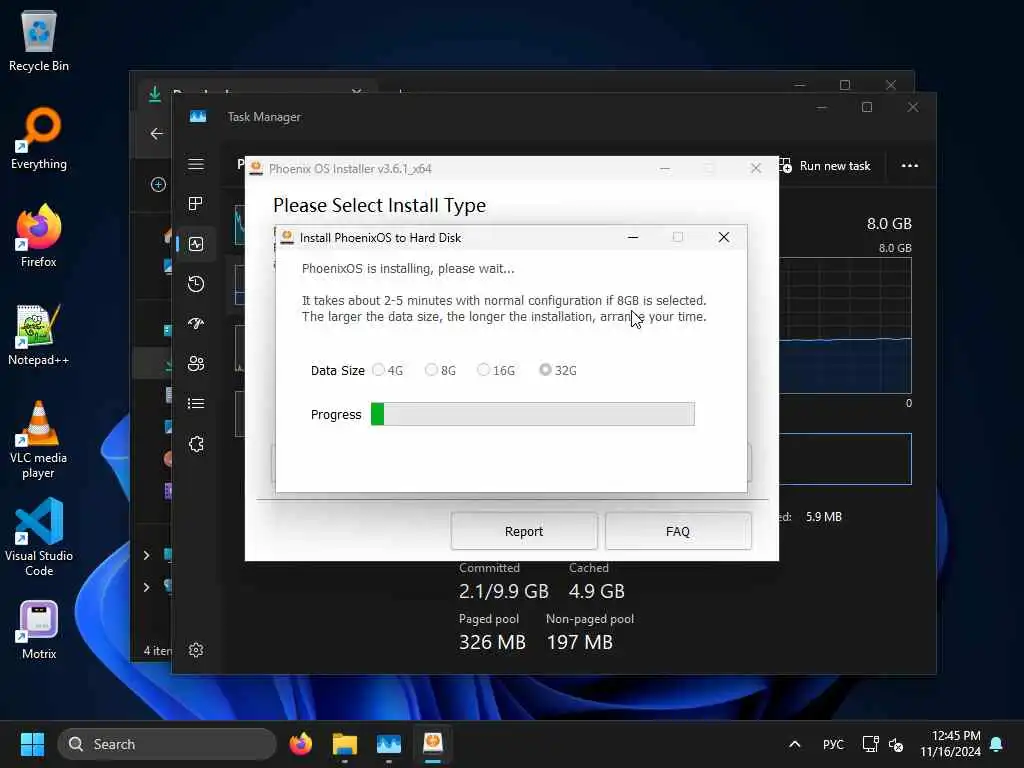This screenshot has width=1024, height=768.
Task: Click the Committed 2.1/9.9 GB value
Action: (504, 591)
